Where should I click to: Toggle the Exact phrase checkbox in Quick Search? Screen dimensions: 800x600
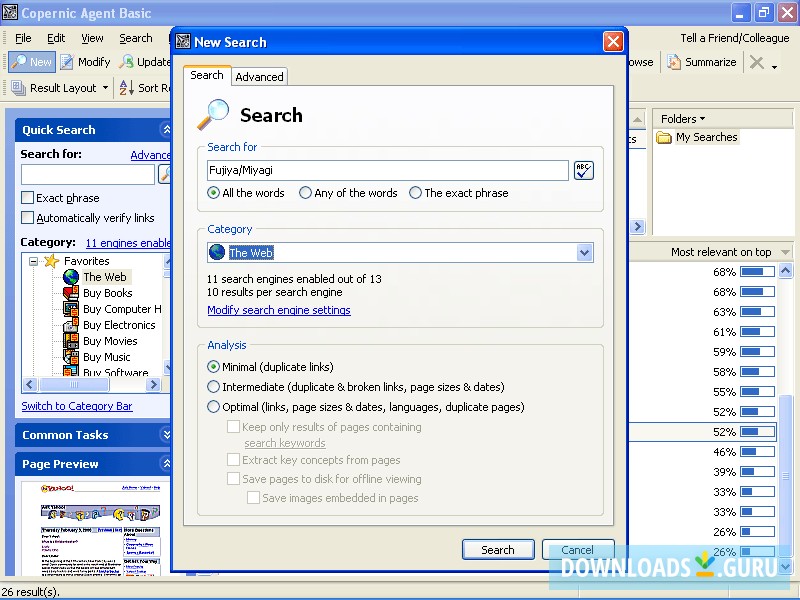coord(28,197)
